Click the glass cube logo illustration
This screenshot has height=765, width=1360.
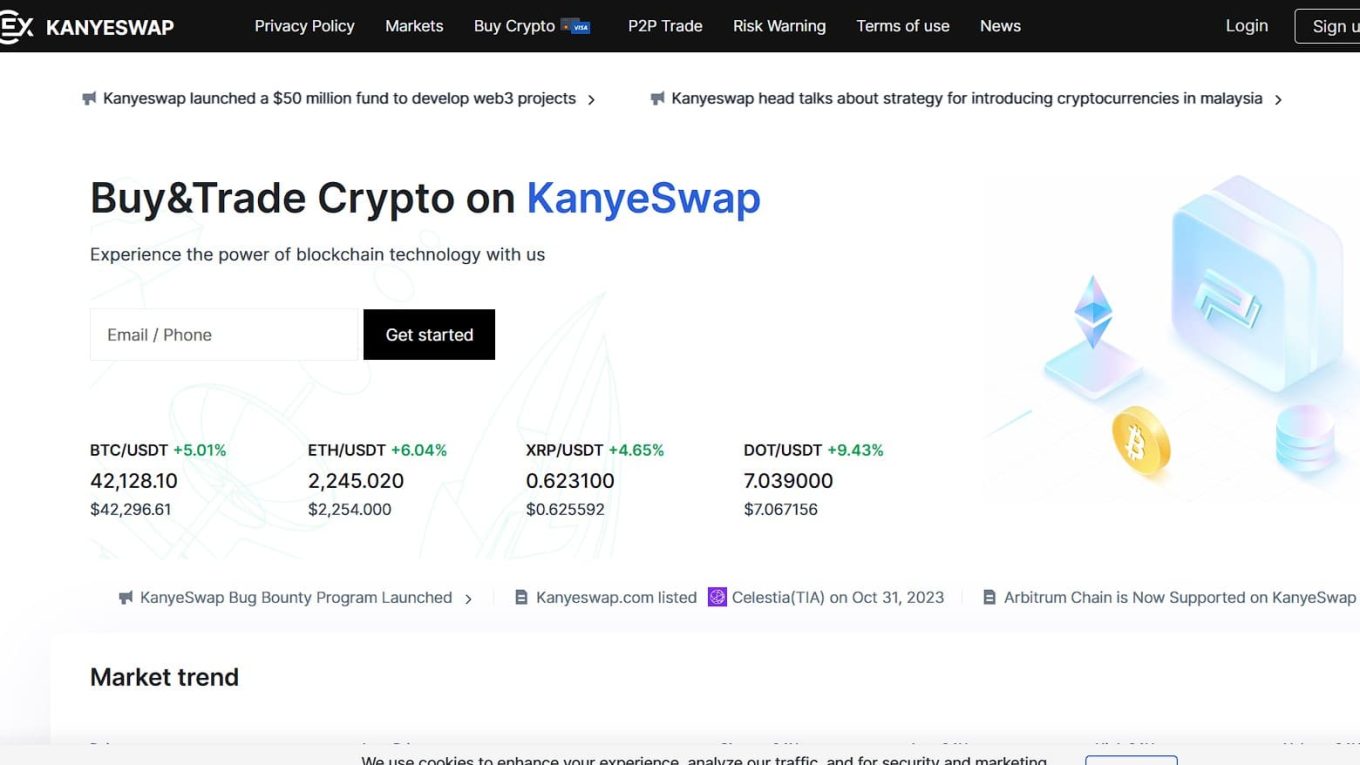click(1257, 283)
